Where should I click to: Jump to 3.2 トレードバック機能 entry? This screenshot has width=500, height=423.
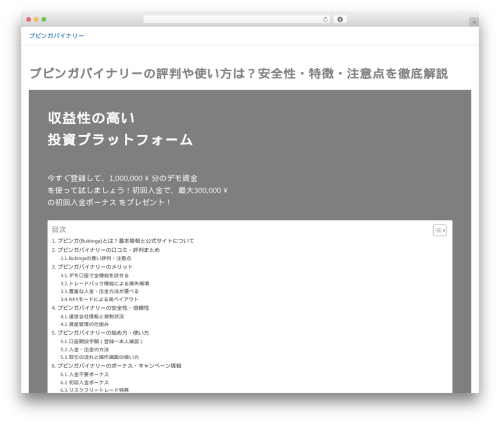pos(105,283)
